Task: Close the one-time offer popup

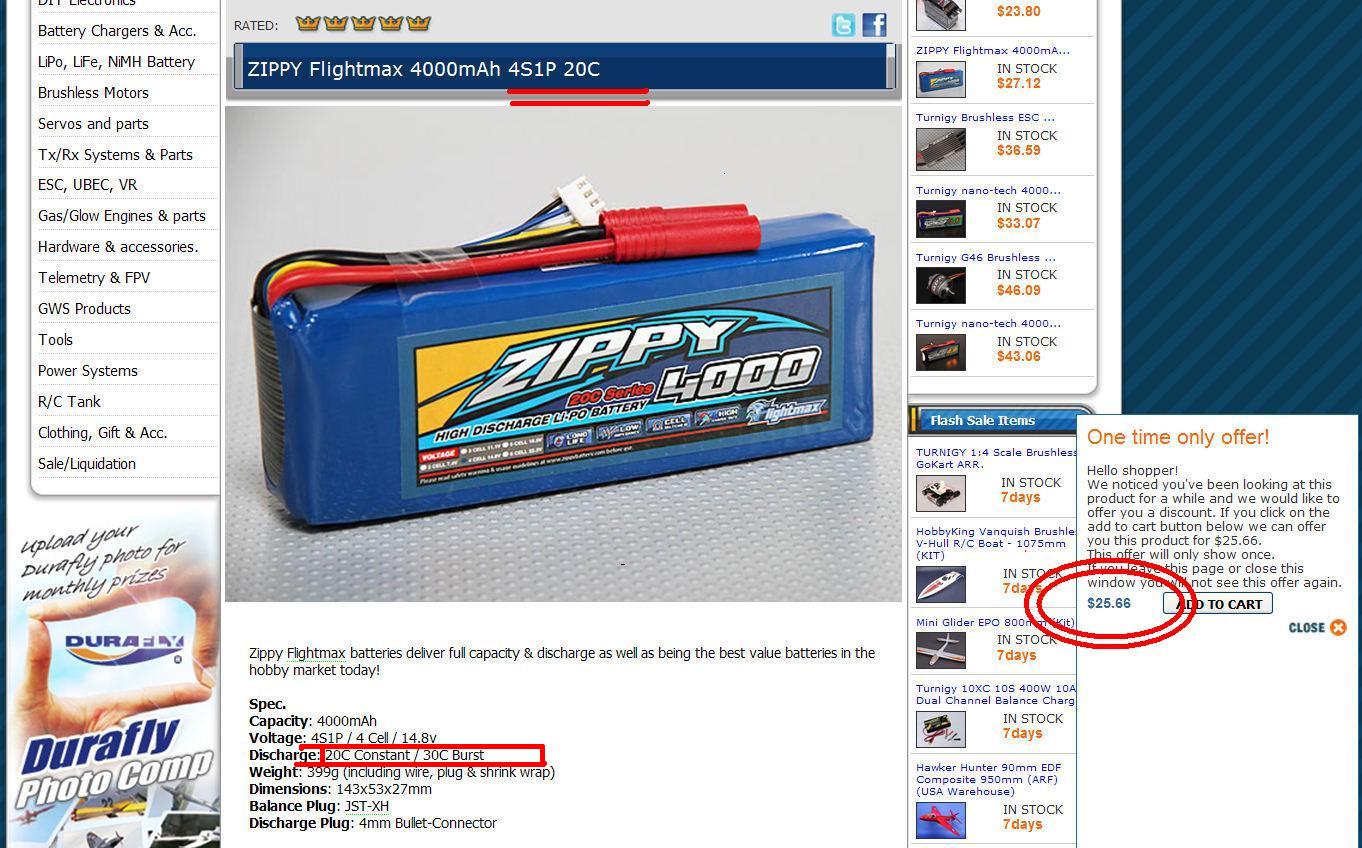Action: (x=1317, y=628)
